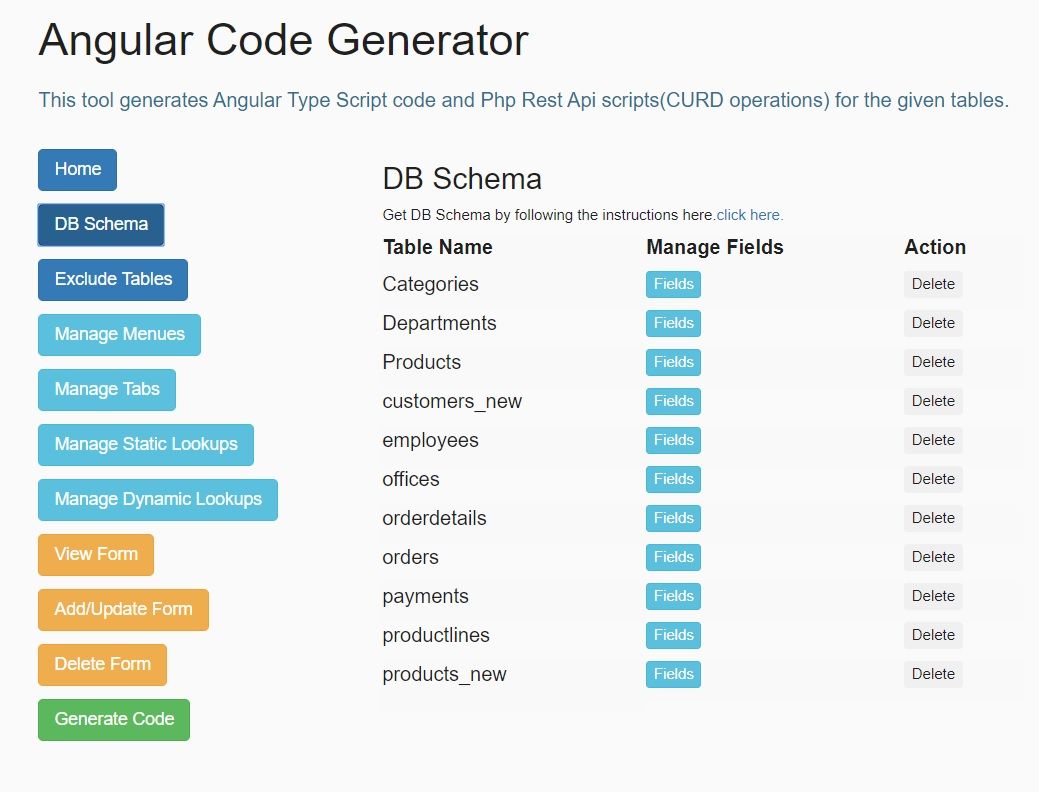Open Fields for customers_new table
Screen dimensions: 1039x792
tap(673, 402)
